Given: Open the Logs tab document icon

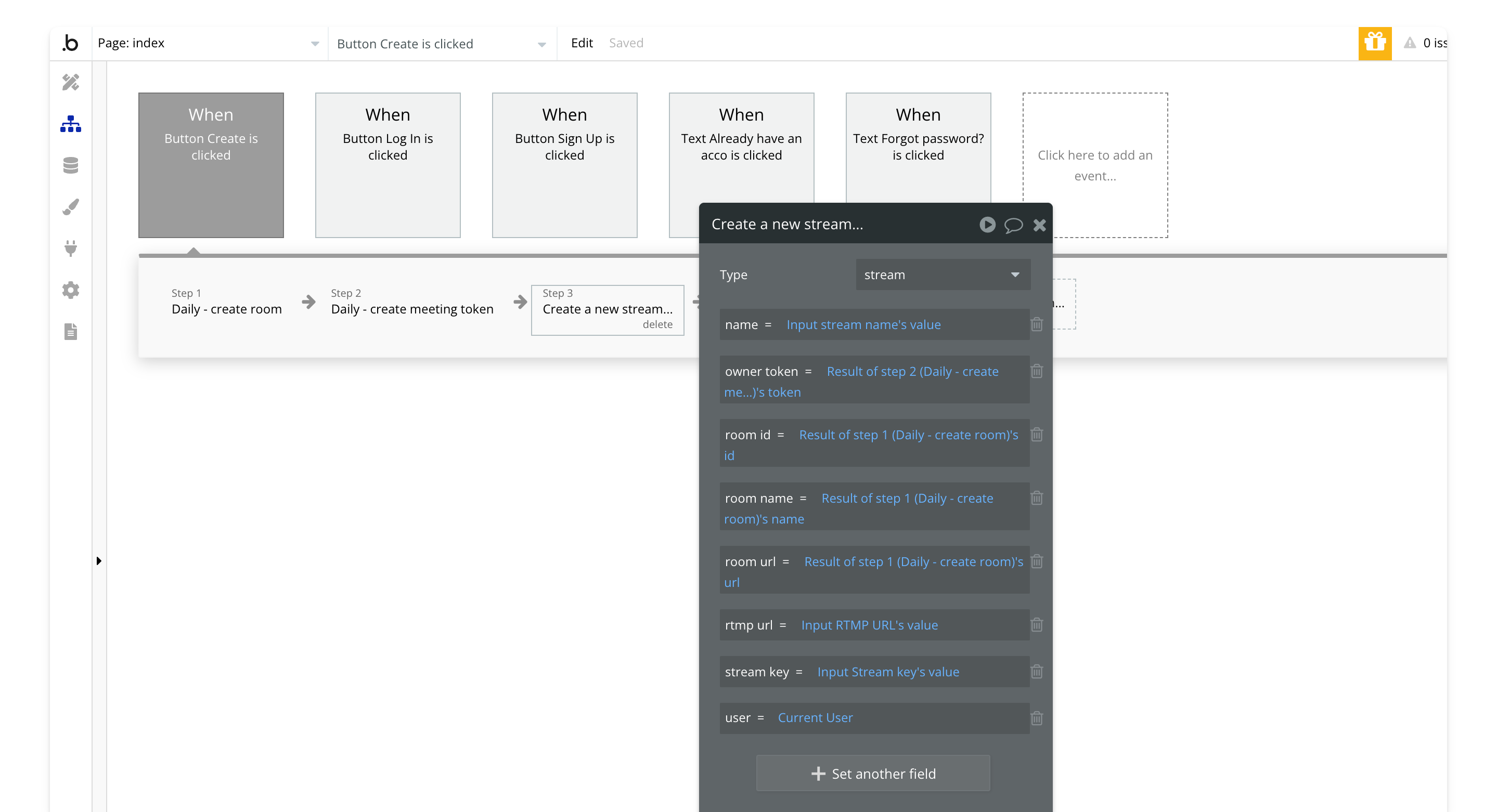Looking at the screenshot, I should click(x=70, y=332).
